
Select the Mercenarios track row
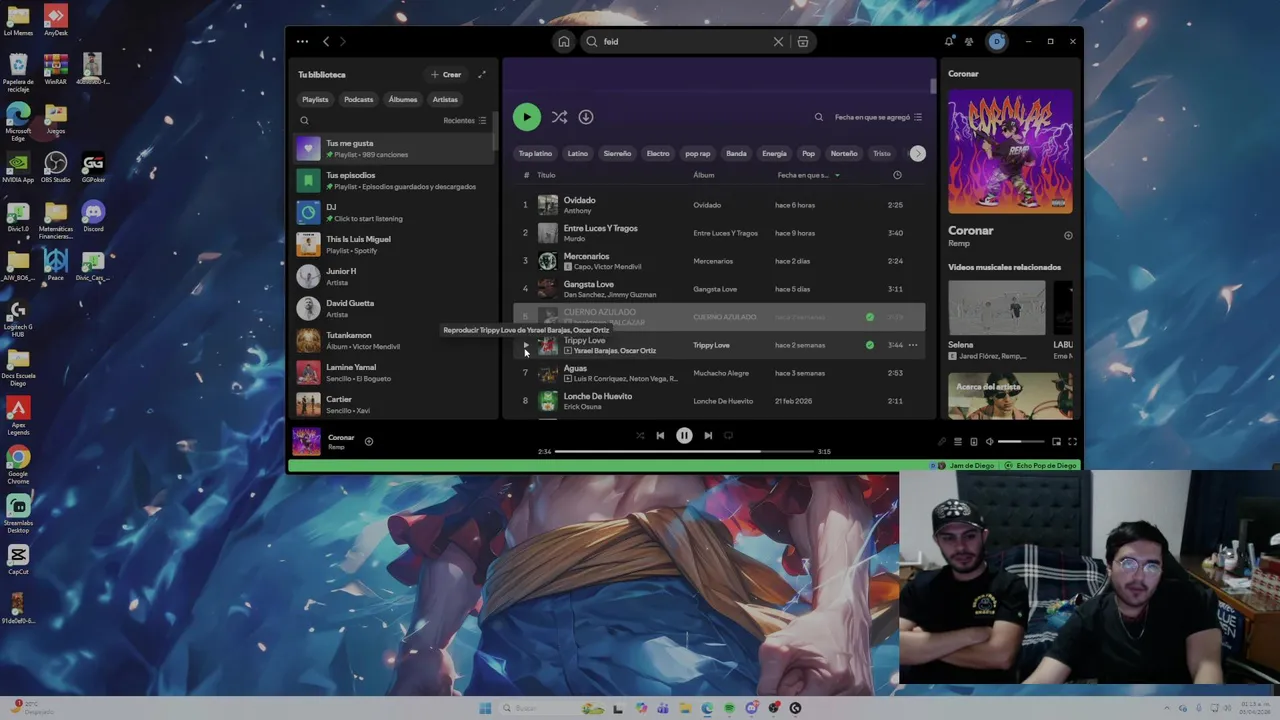coord(719,261)
